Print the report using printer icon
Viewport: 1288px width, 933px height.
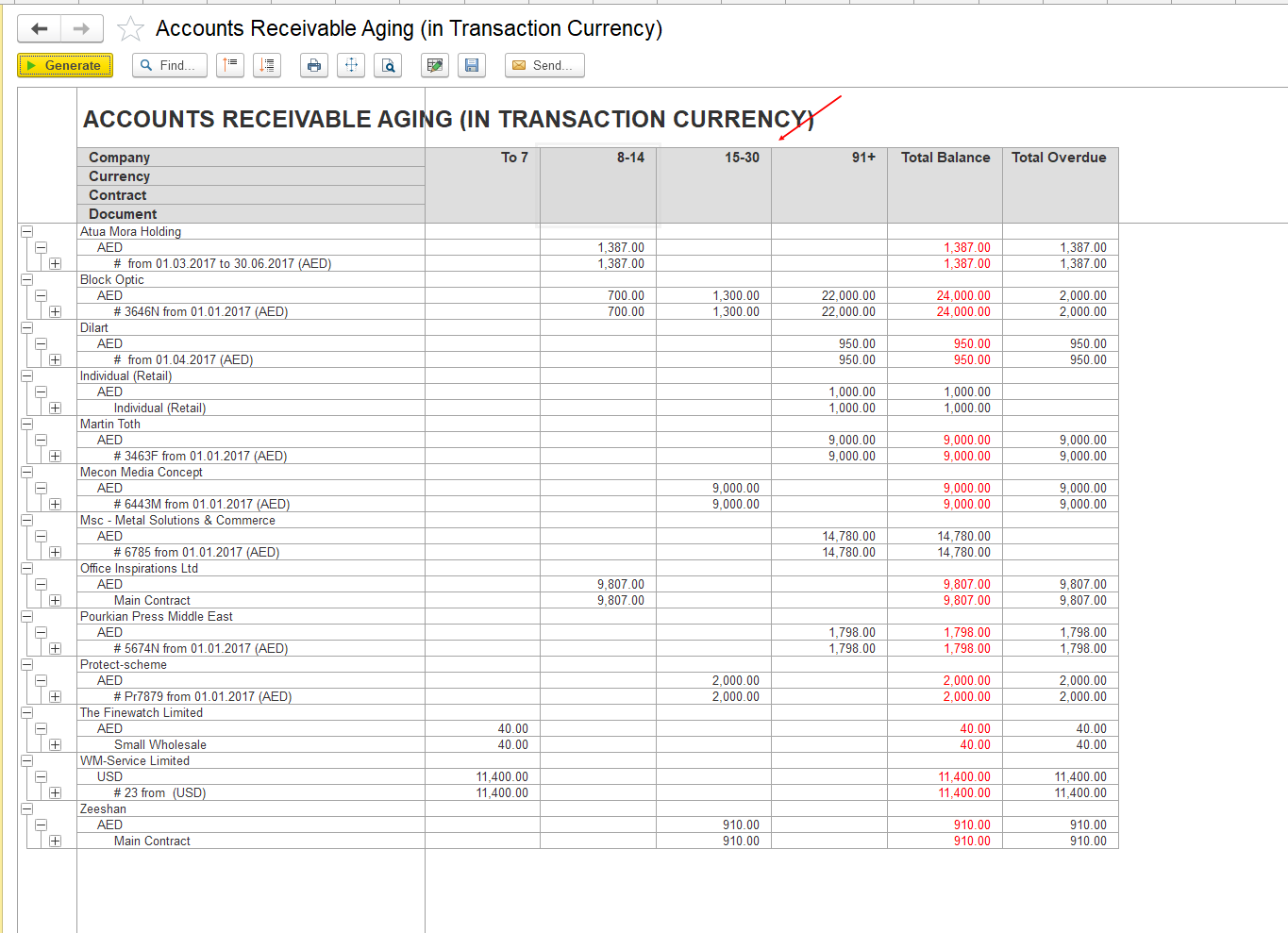click(x=314, y=65)
